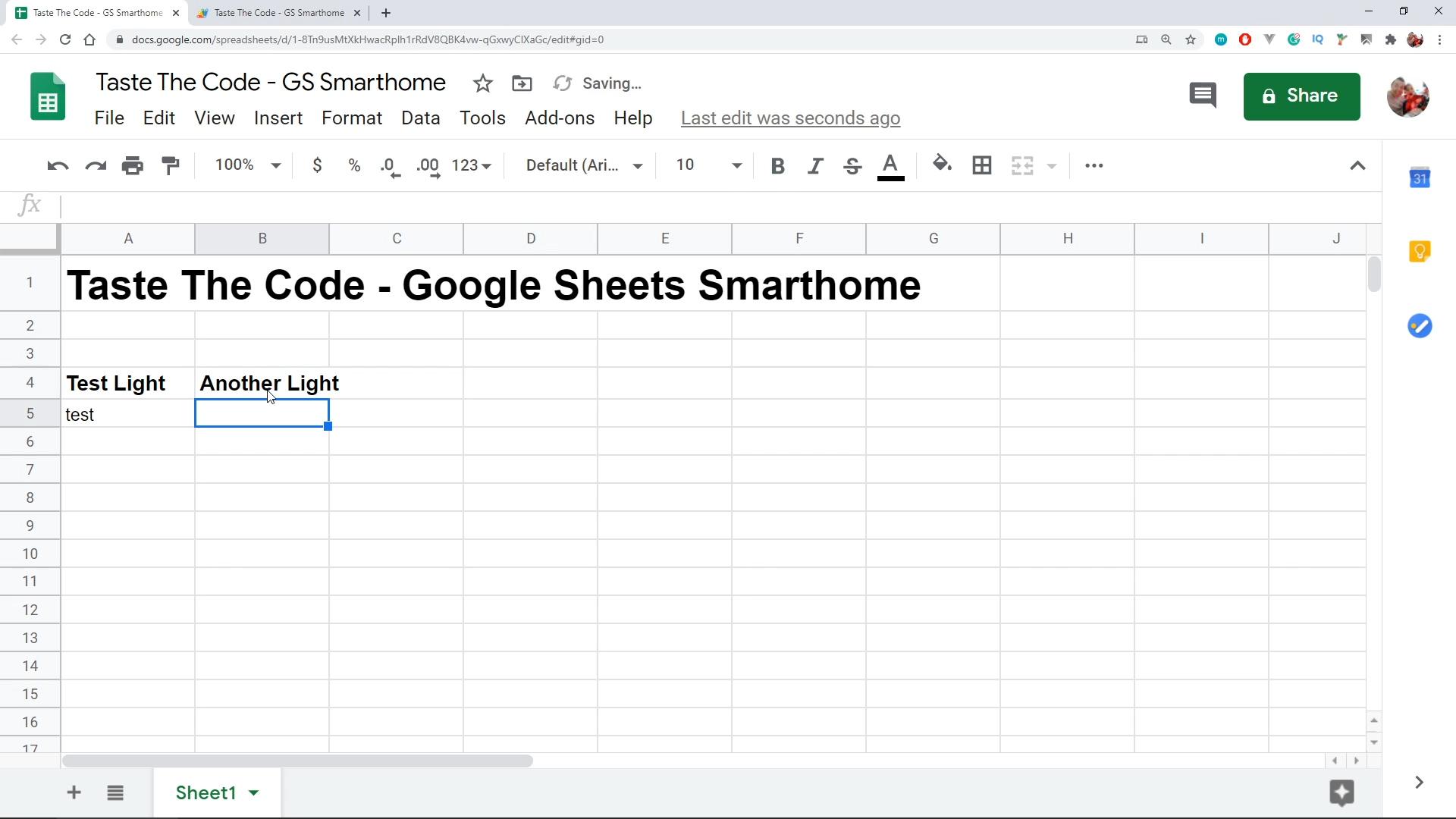
Task: Star the document
Action: [482, 83]
